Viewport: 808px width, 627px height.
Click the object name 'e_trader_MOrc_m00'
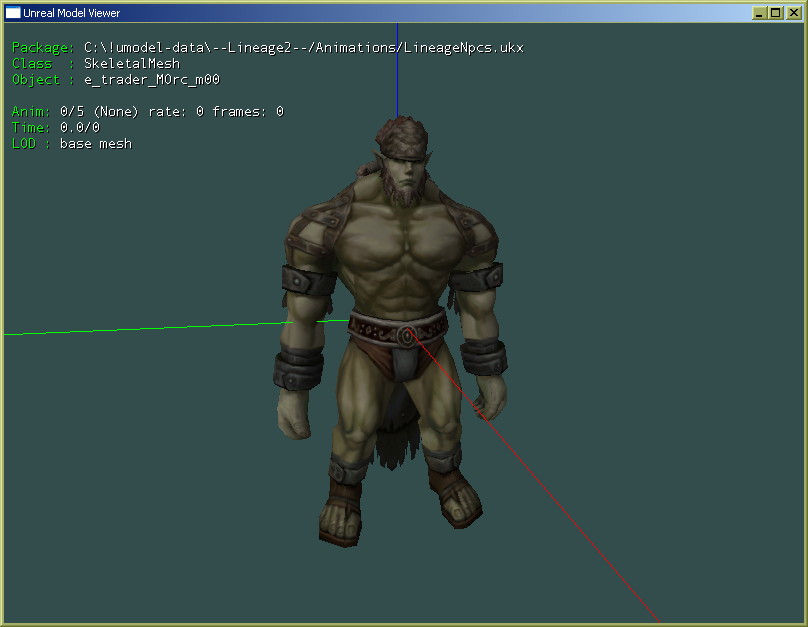coord(152,80)
